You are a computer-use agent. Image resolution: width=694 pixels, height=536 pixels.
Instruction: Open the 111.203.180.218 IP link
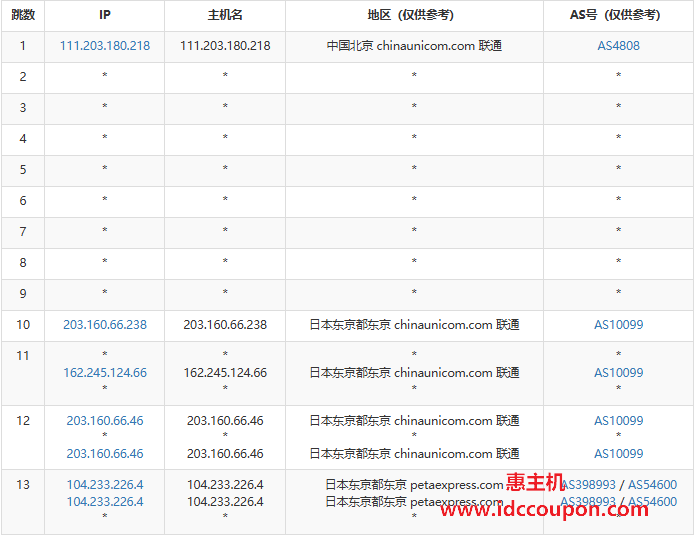tap(105, 46)
